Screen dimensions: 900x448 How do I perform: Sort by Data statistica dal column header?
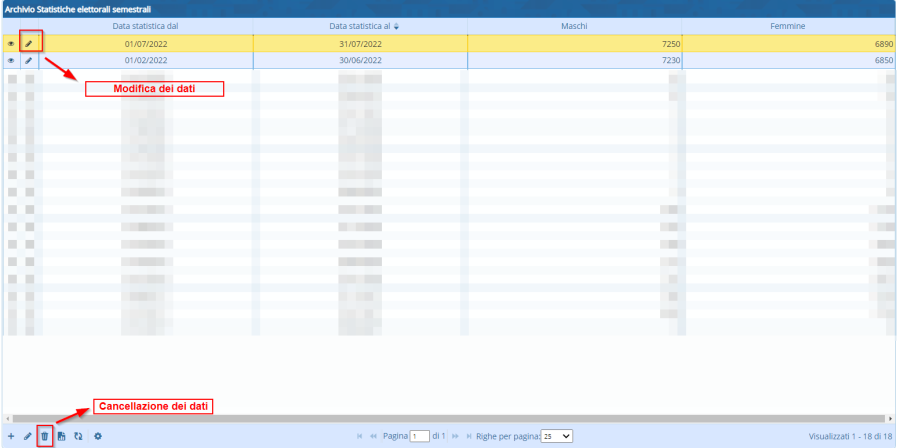click(145, 26)
